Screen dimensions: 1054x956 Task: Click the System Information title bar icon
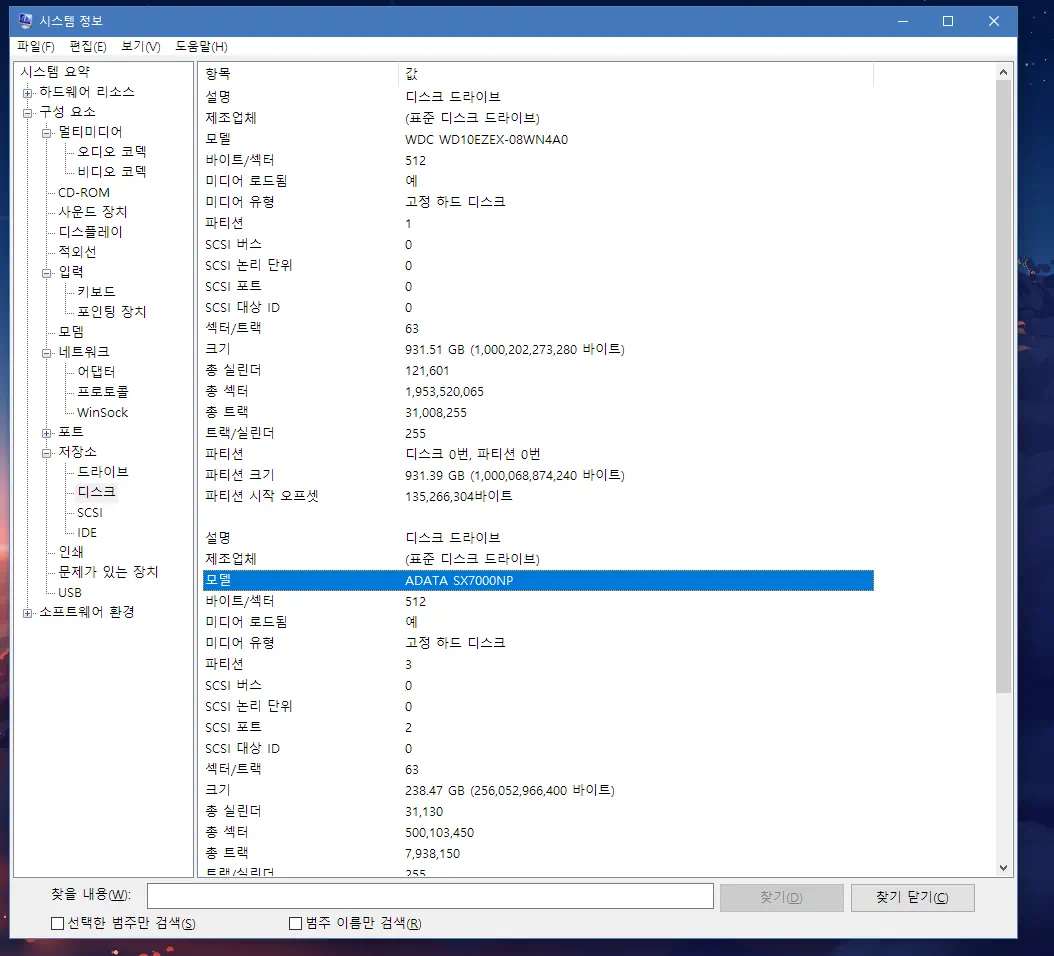pos(25,21)
